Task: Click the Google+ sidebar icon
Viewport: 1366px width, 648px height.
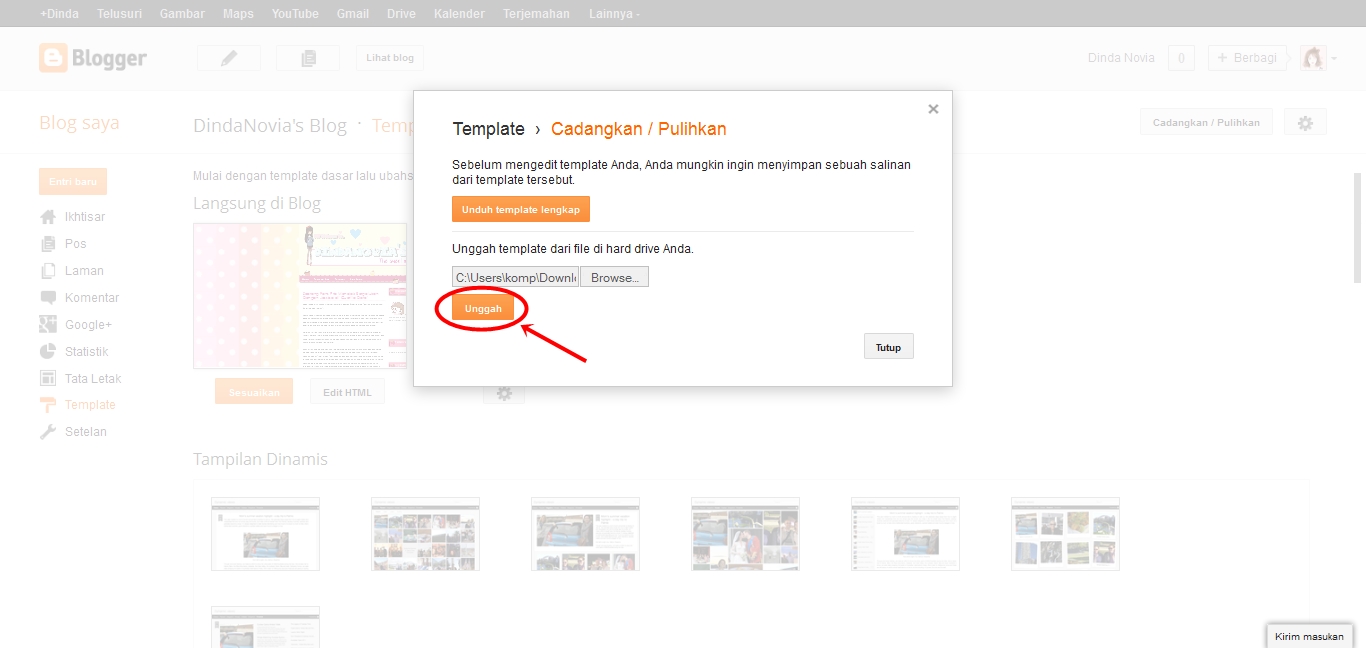Action: tap(48, 325)
